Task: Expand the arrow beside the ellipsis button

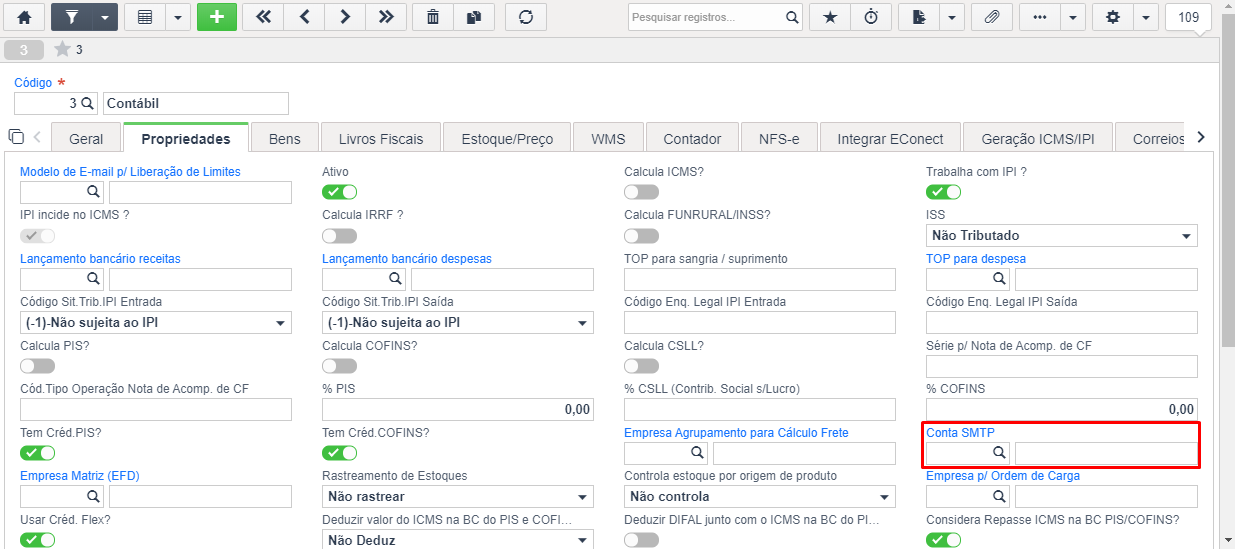Action: tap(1073, 17)
